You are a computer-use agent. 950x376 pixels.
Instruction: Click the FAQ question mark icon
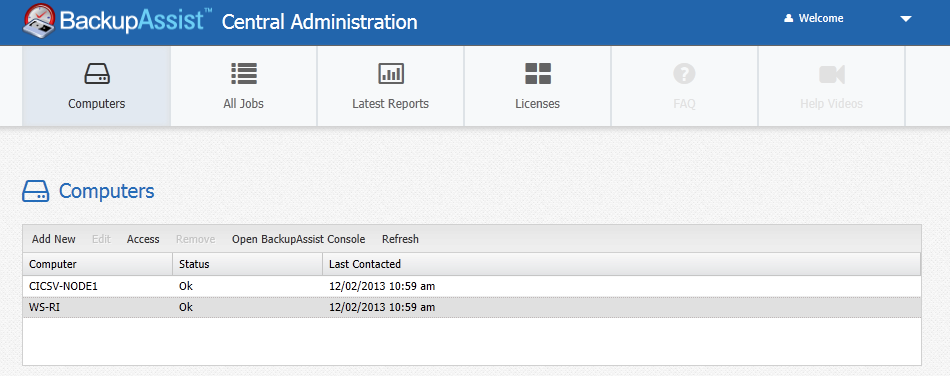[684, 74]
